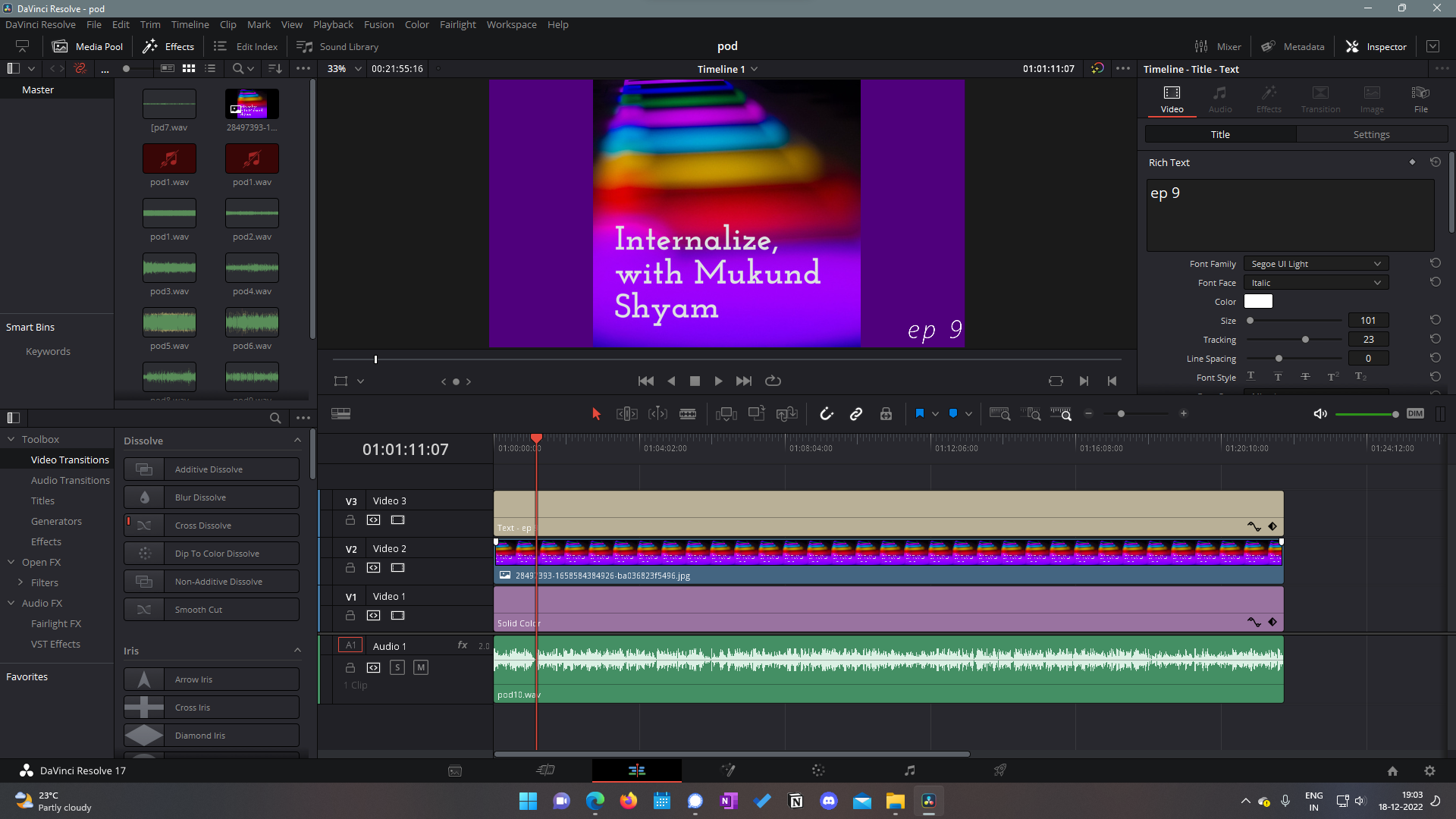Enable loop playback icon
This screenshot has width=1456, height=819.
click(x=773, y=381)
